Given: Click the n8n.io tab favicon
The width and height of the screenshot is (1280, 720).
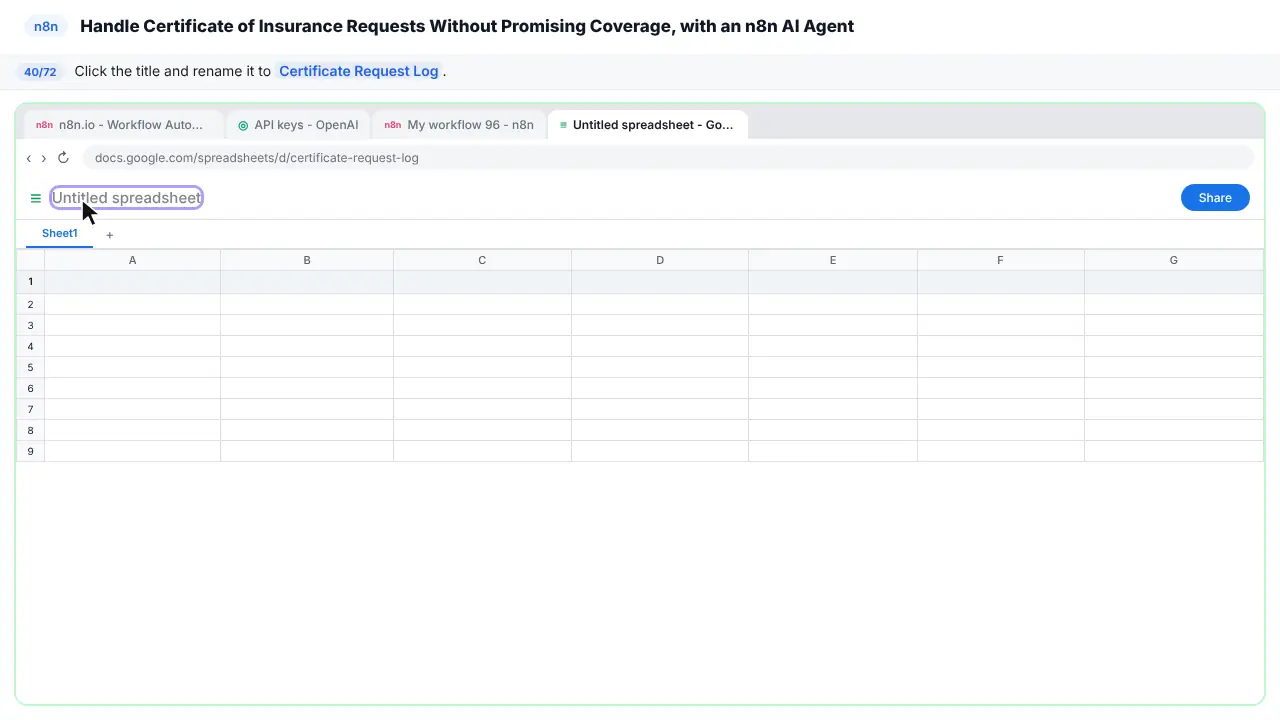Looking at the screenshot, I should (x=44, y=125).
